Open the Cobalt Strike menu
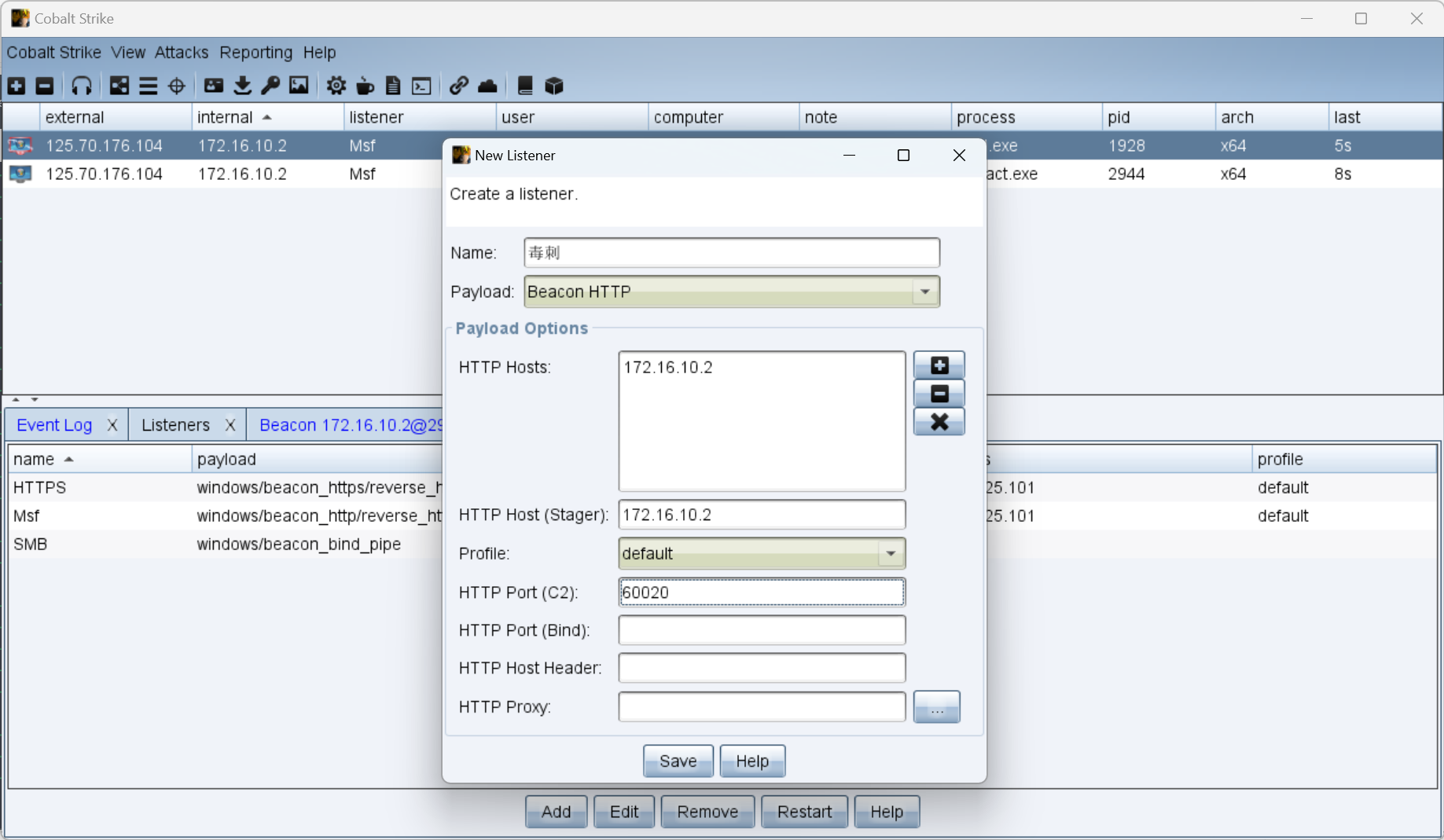The image size is (1444, 840). [x=54, y=53]
